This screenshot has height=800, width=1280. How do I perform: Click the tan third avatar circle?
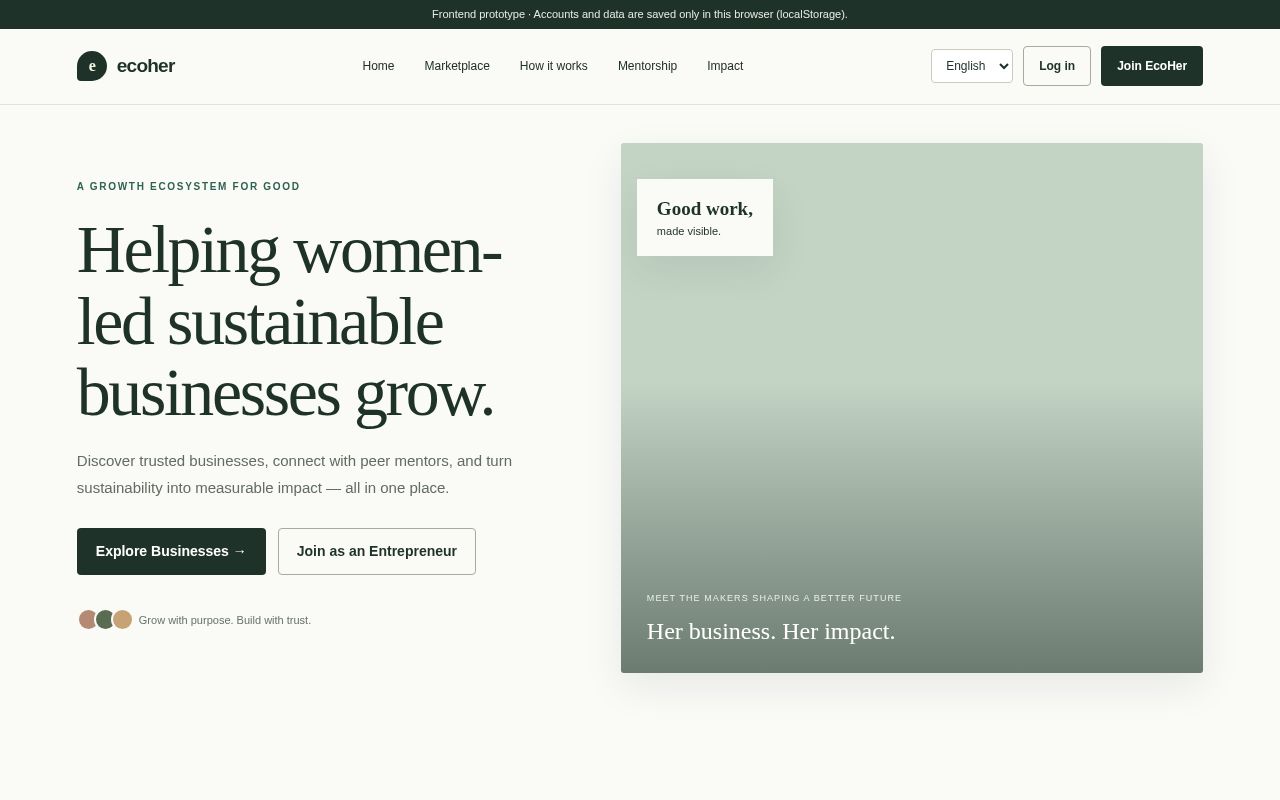[x=122, y=619]
